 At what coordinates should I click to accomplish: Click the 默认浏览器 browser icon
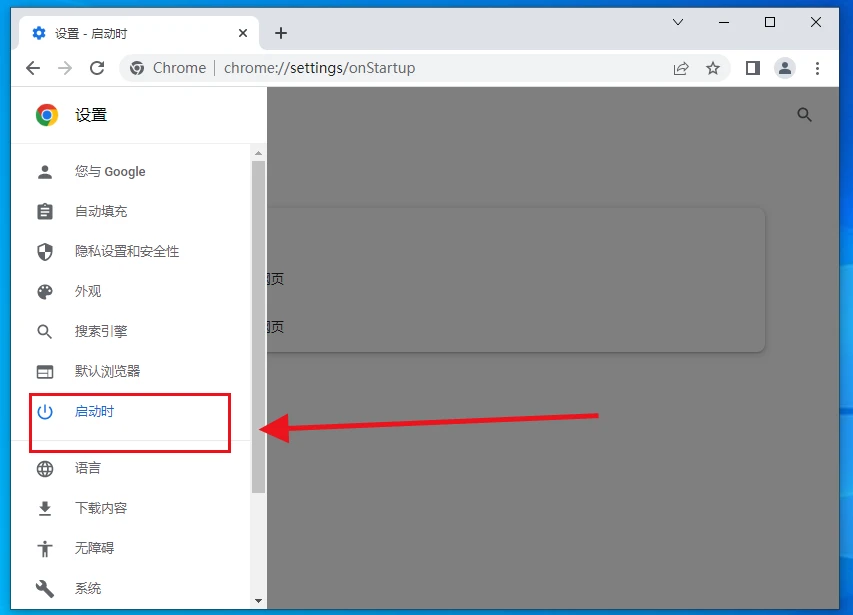44,371
